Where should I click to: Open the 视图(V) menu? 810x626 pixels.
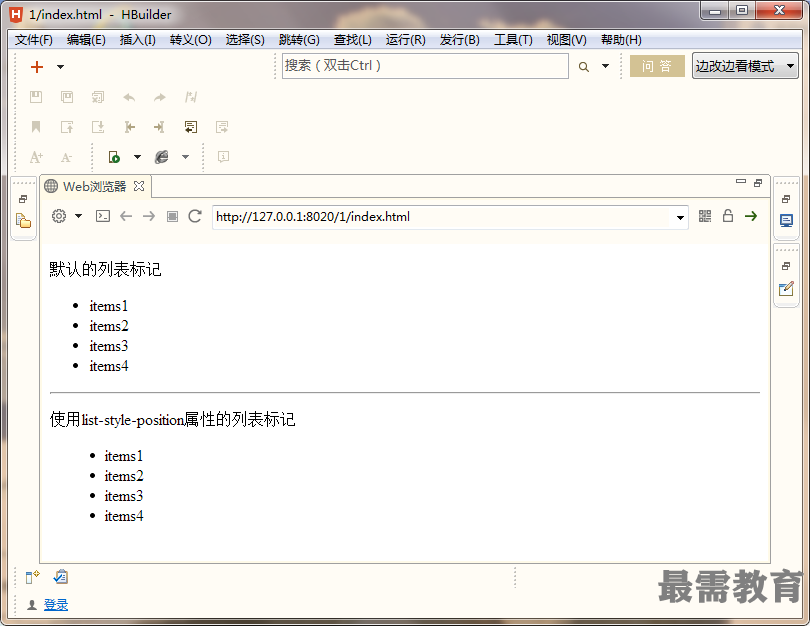click(x=567, y=40)
